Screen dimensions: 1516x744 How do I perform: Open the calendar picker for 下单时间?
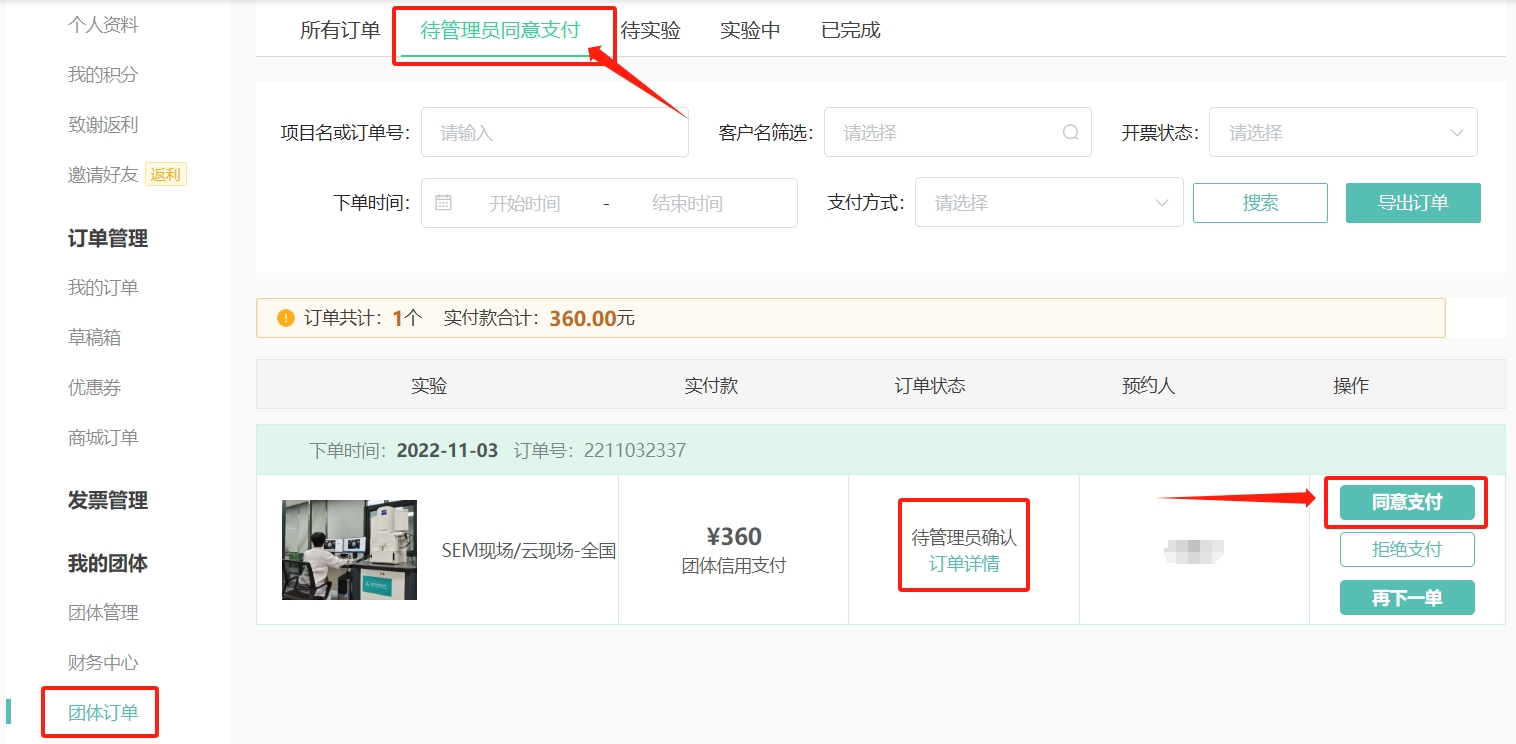[441, 202]
